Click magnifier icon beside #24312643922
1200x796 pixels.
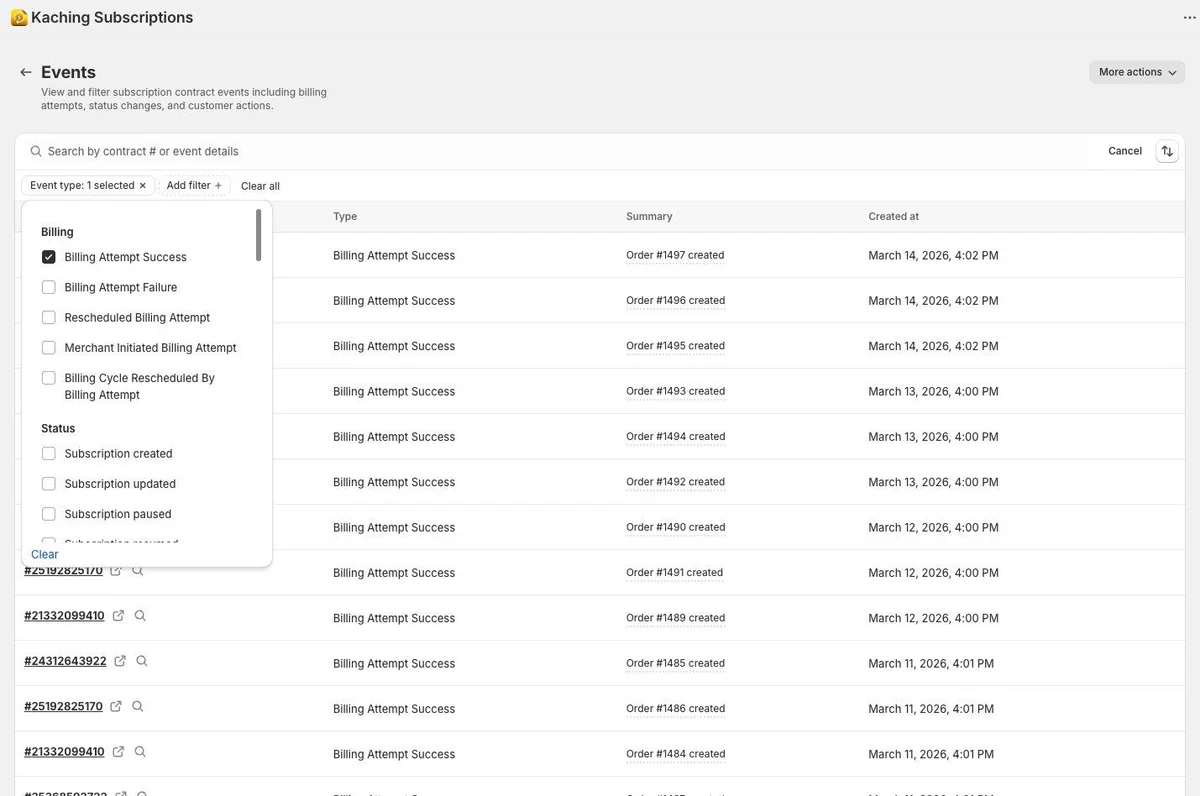(142, 661)
